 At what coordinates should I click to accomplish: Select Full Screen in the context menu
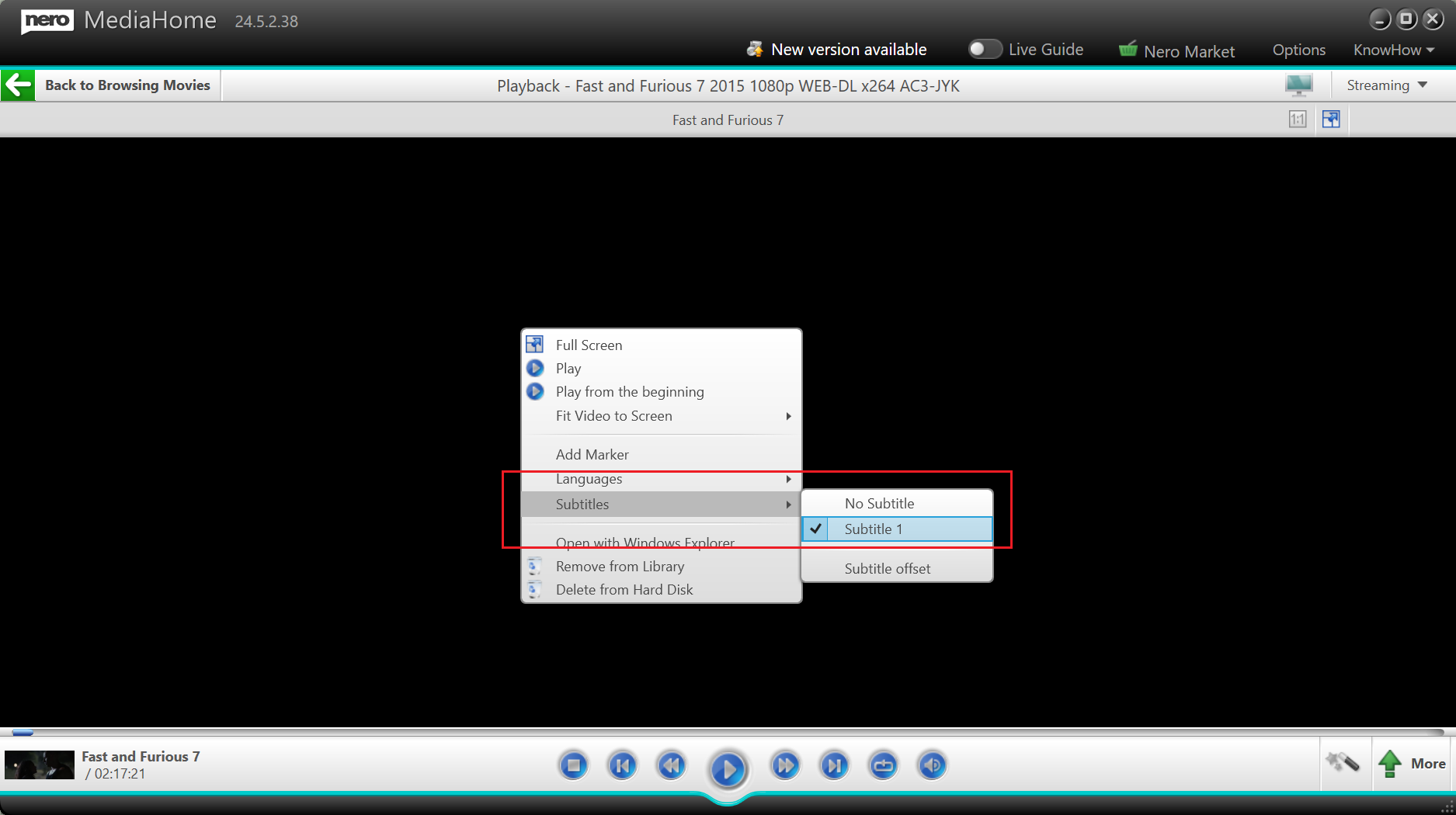(662, 345)
